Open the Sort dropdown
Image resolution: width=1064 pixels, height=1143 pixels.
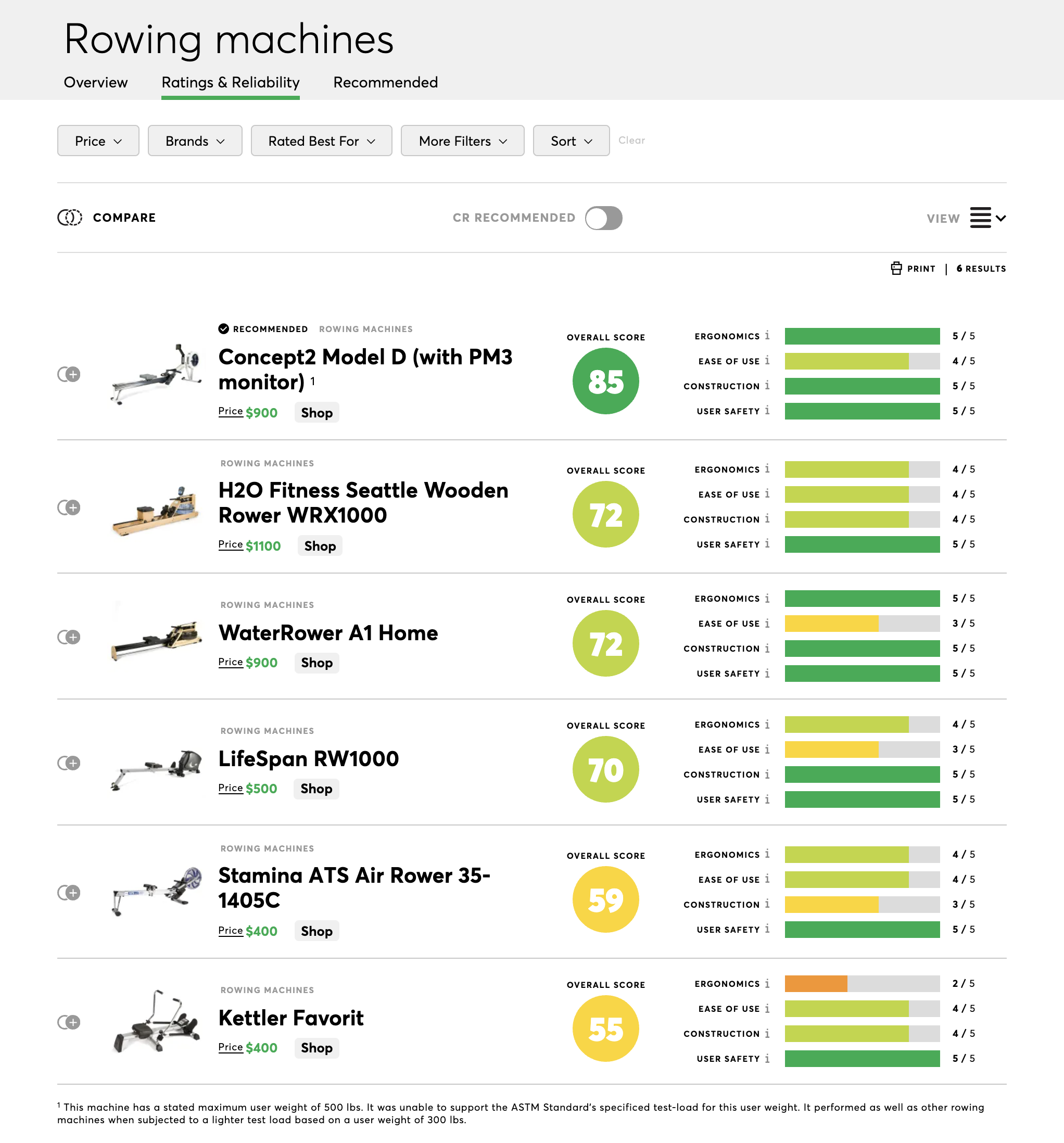(571, 141)
